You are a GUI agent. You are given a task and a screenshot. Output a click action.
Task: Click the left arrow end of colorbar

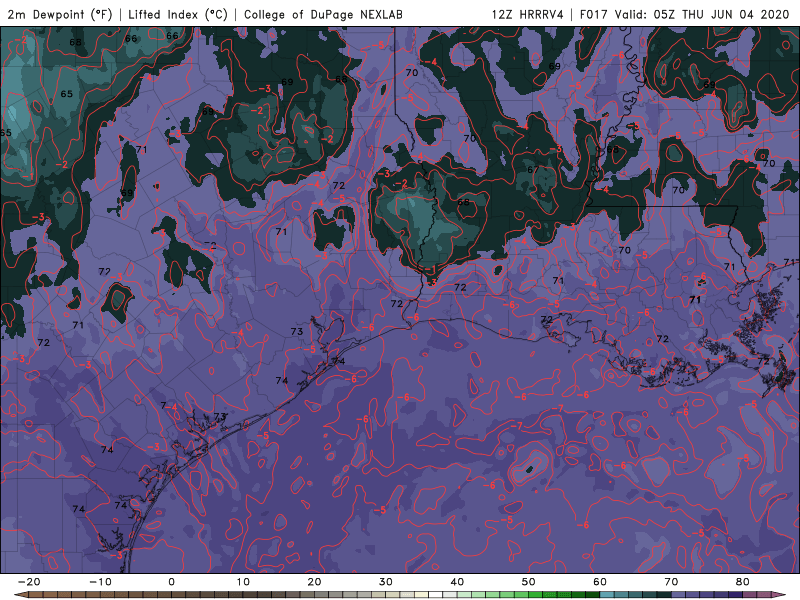20,595
